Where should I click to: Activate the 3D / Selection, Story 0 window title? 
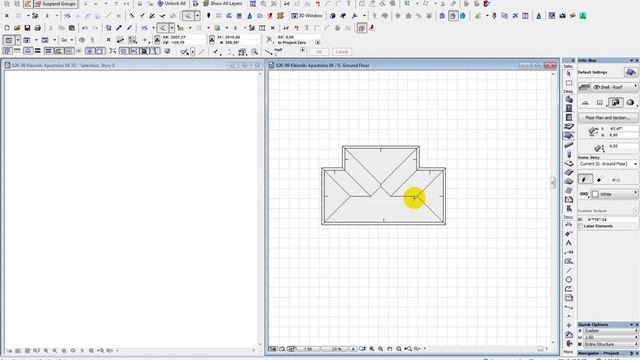click(x=63, y=65)
